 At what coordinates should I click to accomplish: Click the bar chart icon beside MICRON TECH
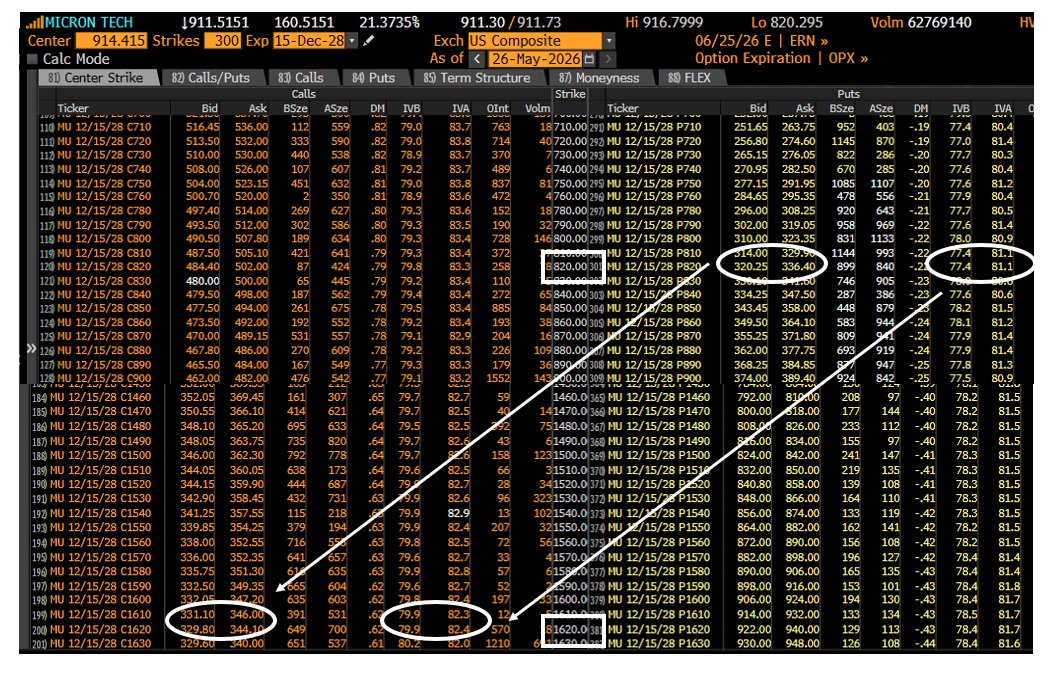point(34,23)
